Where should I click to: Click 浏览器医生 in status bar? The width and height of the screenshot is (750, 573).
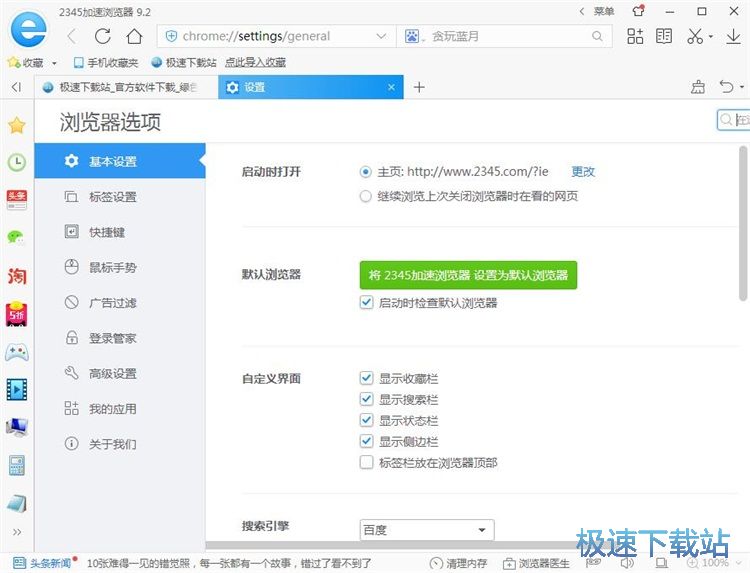pyautogui.click(x=536, y=563)
